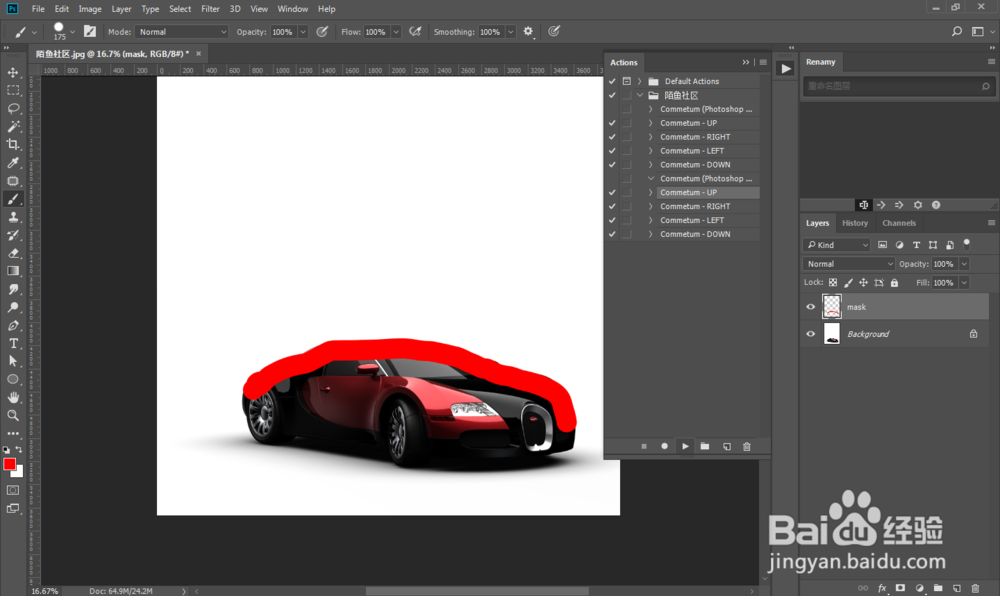Screen dimensions: 1000x596
Task: Select the Hand tool
Action: pyautogui.click(x=14, y=397)
